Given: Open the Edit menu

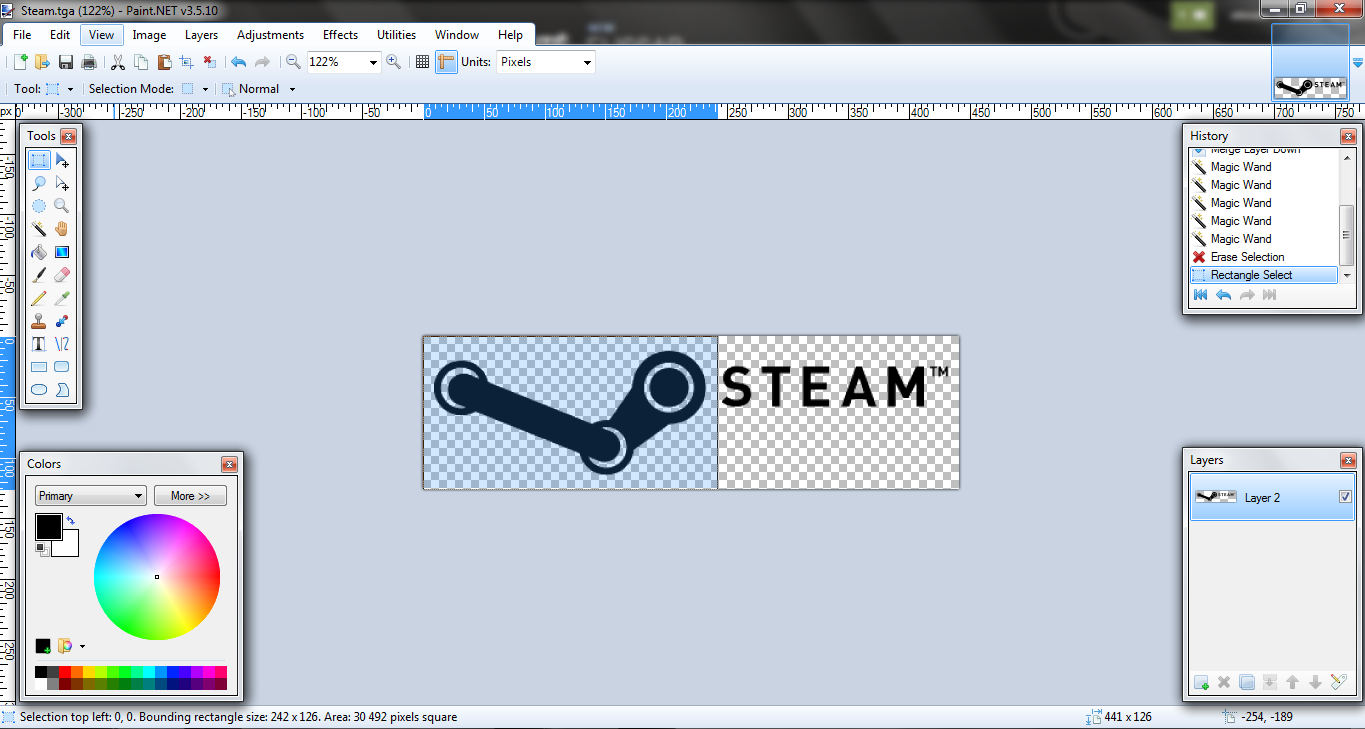Looking at the screenshot, I should [60, 35].
